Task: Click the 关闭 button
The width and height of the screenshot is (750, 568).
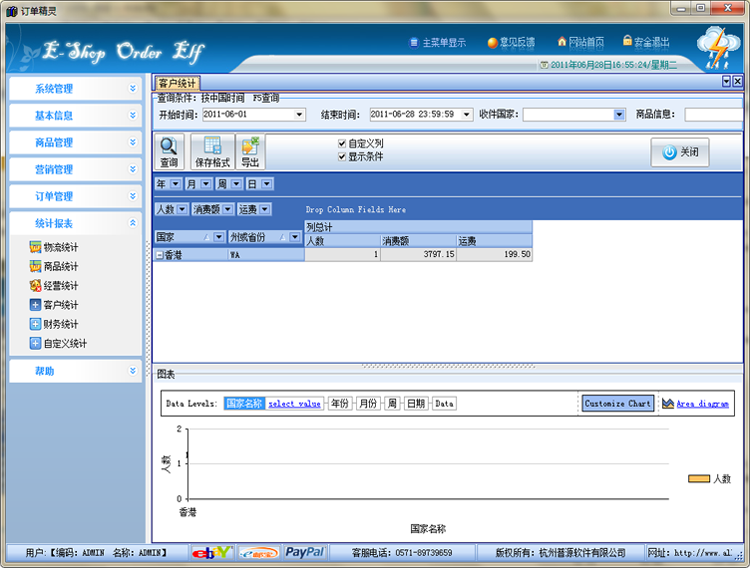Action: 680,152
